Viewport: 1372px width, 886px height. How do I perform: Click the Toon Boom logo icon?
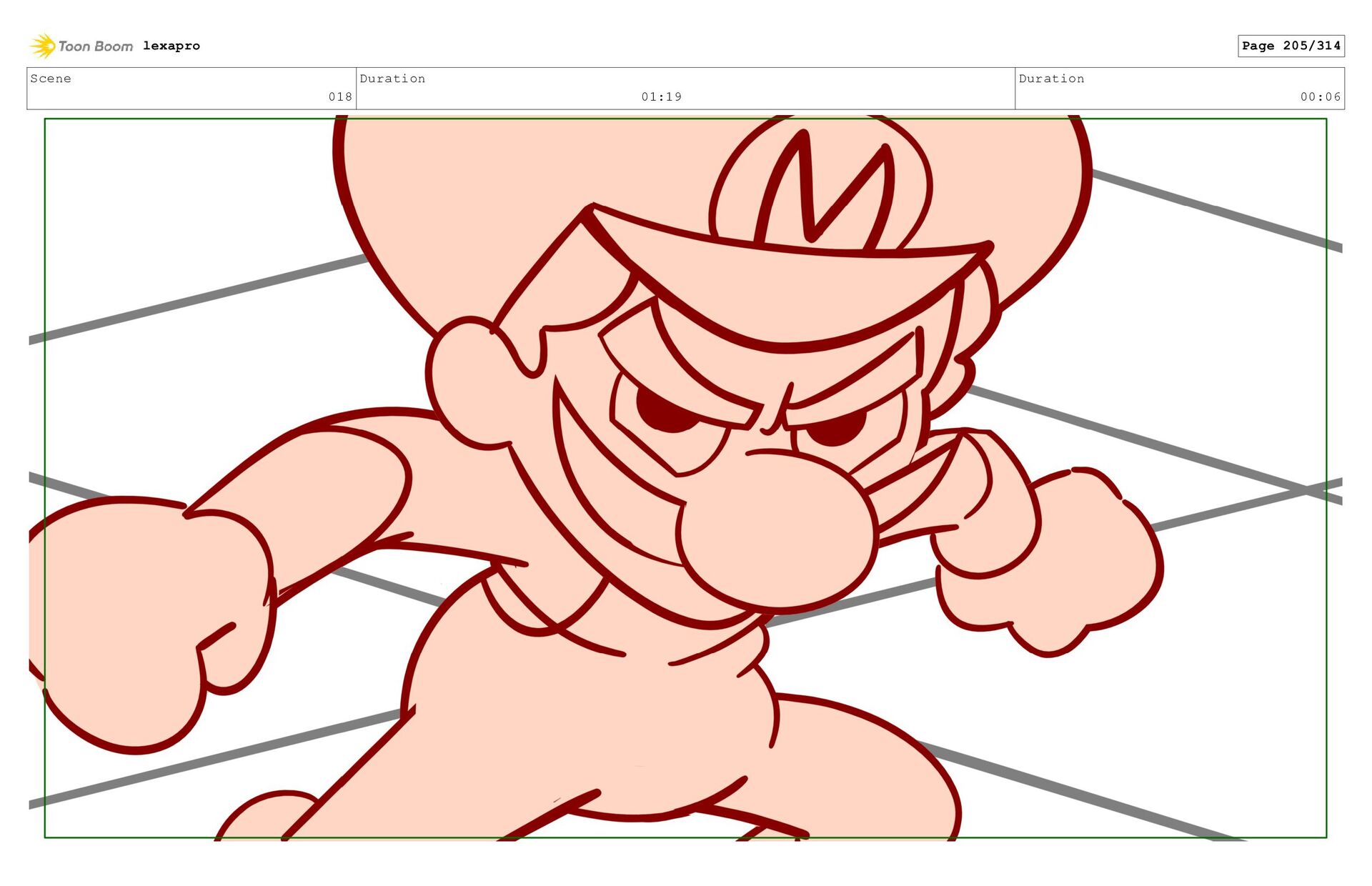[43, 46]
